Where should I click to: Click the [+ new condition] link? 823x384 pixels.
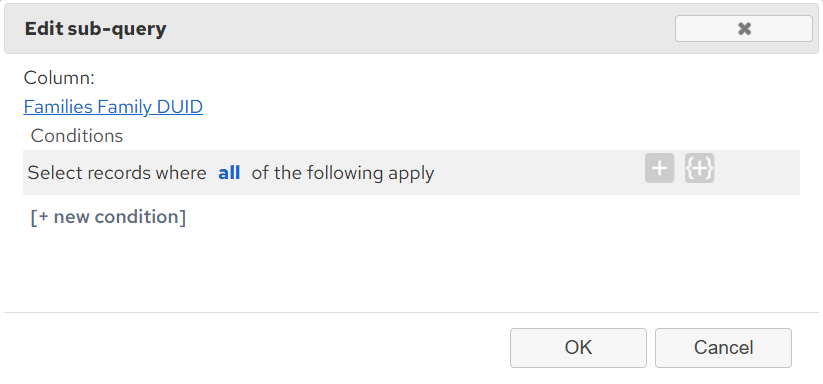[108, 217]
